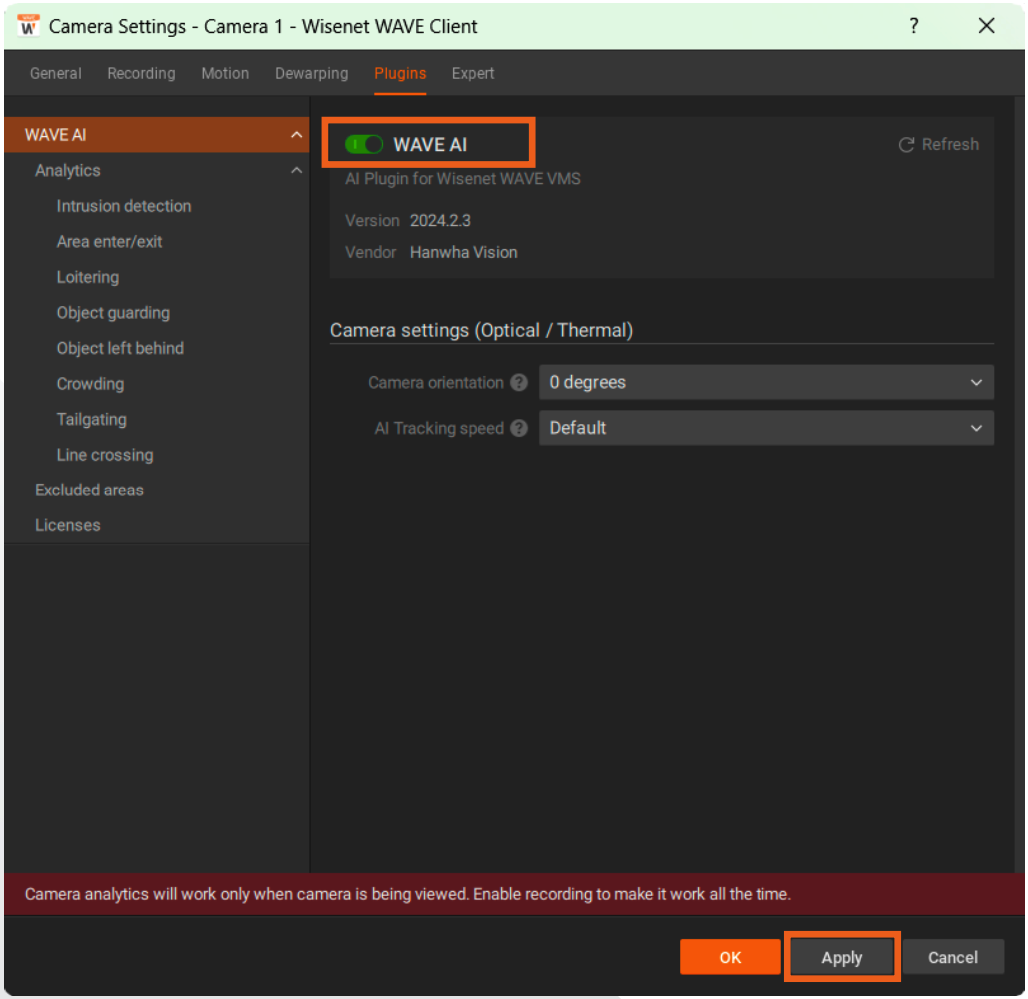Collapse the Analytics section chevron
Viewport: 1028px width, 999px height.
(296, 170)
